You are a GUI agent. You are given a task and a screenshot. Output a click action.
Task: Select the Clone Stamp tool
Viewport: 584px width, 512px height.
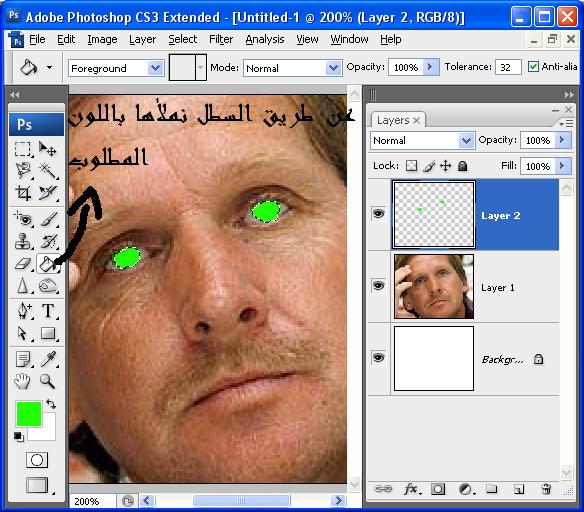point(23,241)
